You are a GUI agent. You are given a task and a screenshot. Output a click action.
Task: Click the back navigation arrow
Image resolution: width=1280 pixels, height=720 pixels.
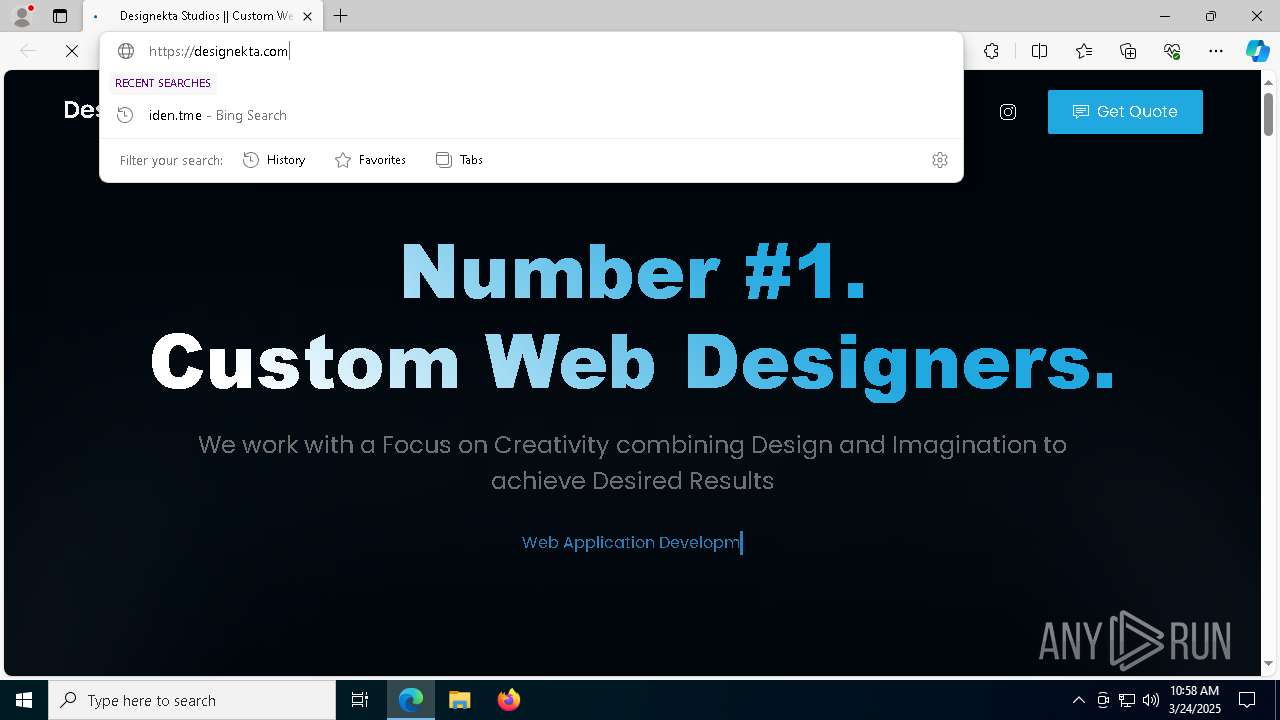coord(28,51)
